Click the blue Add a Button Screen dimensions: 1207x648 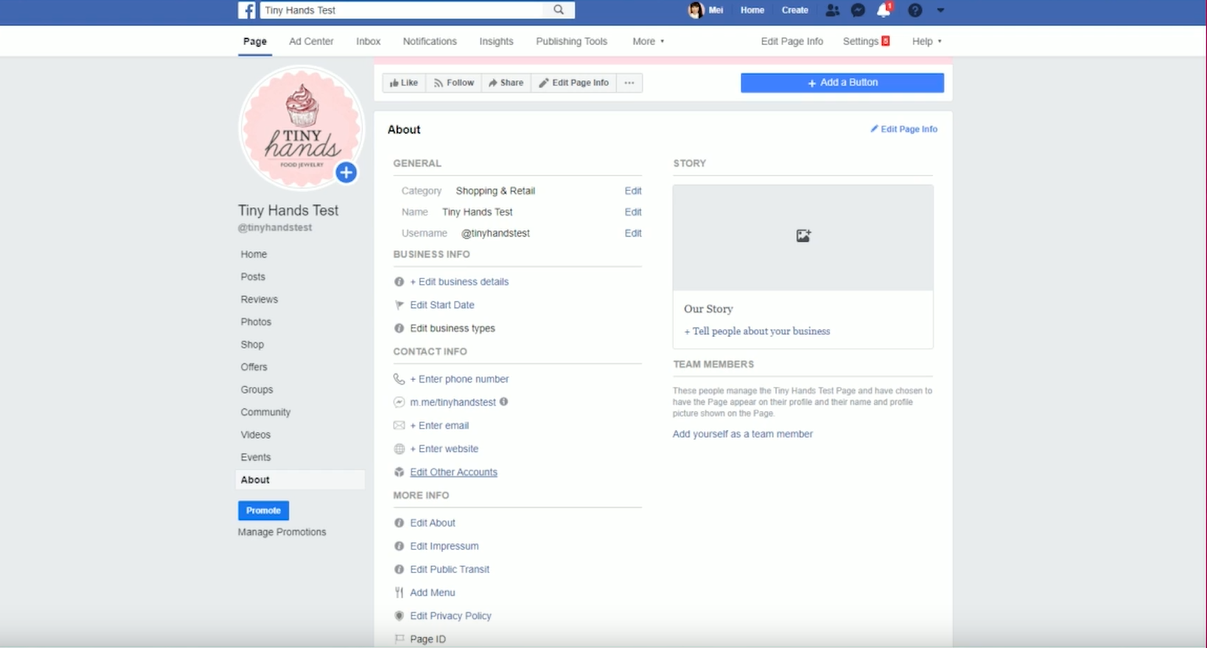(841, 82)
